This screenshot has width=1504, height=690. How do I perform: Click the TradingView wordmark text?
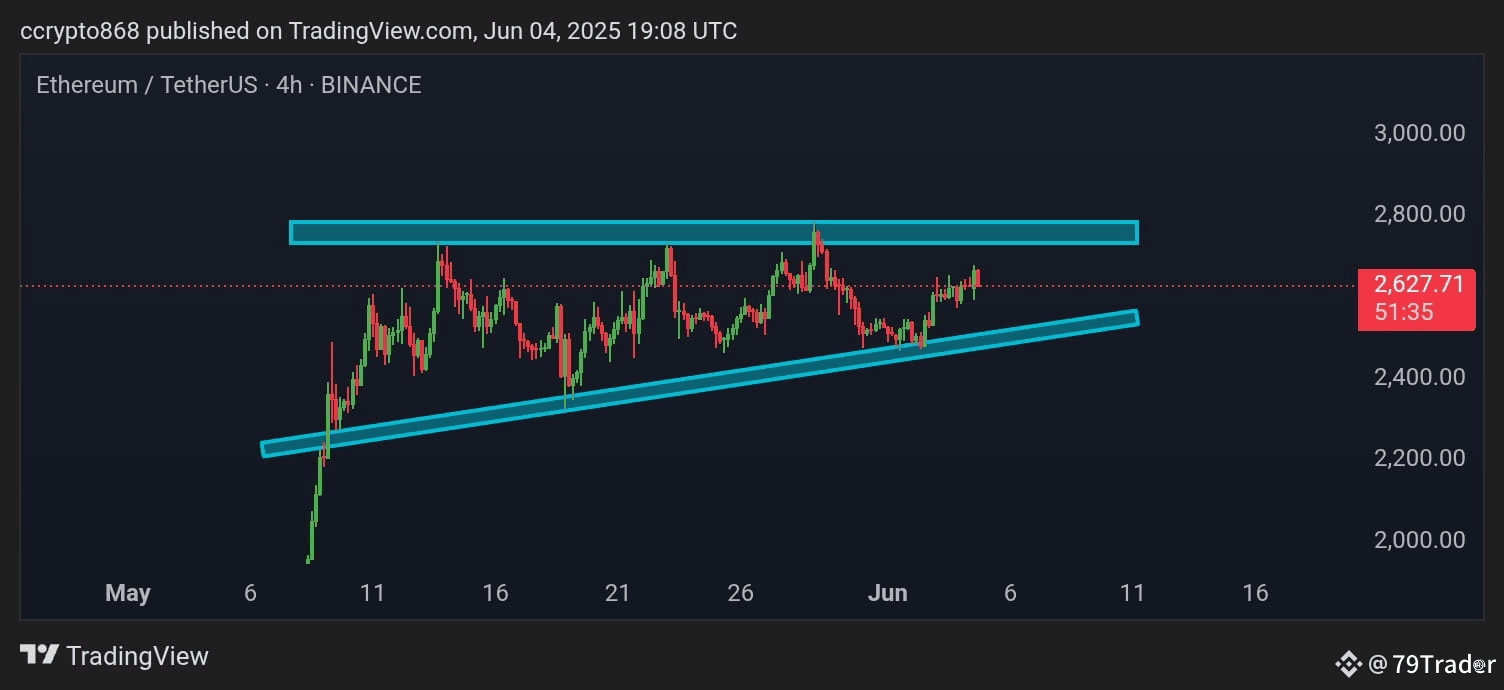138,656
